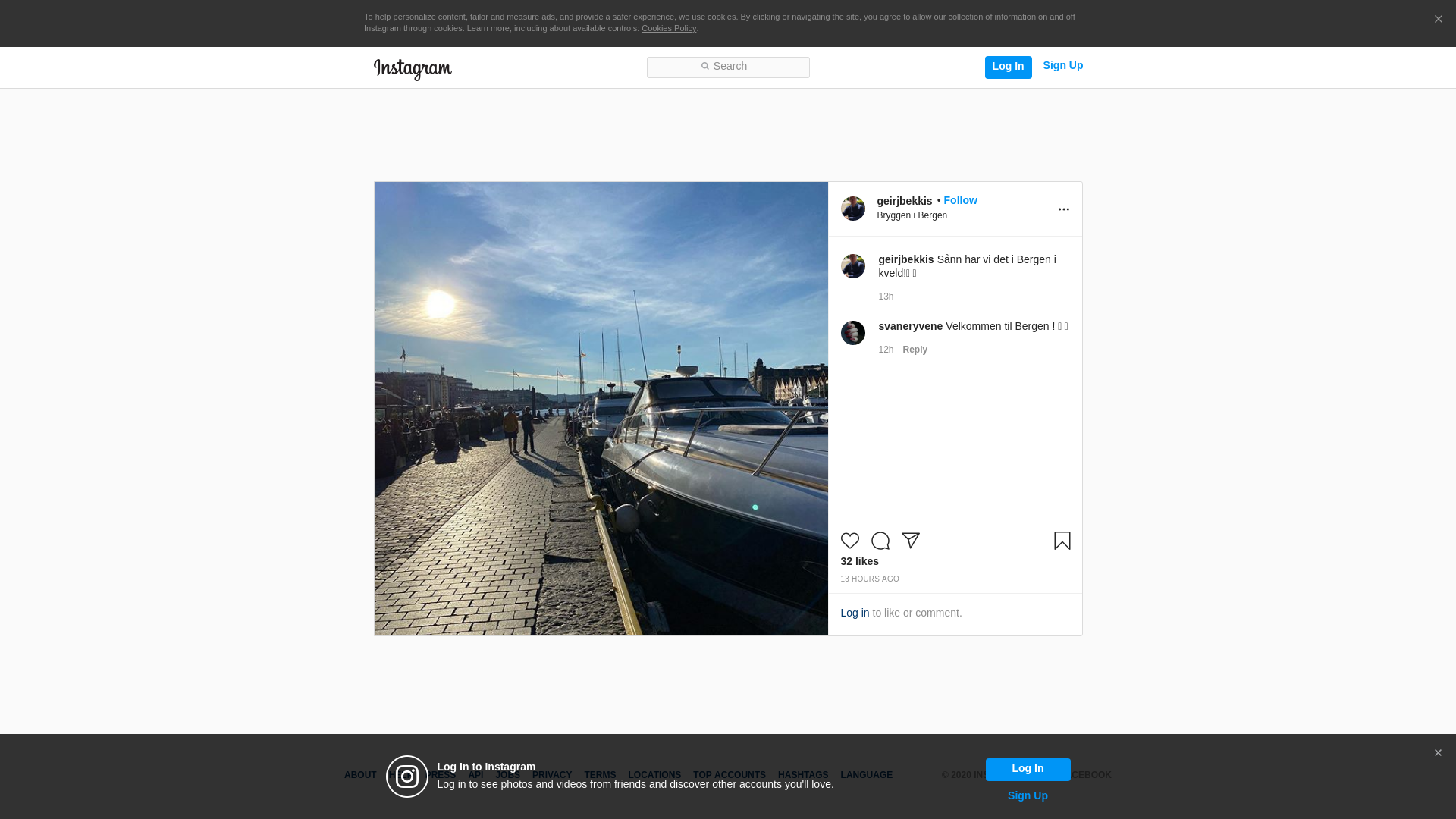Click the search magnifier icon

(x=704, y=67)
